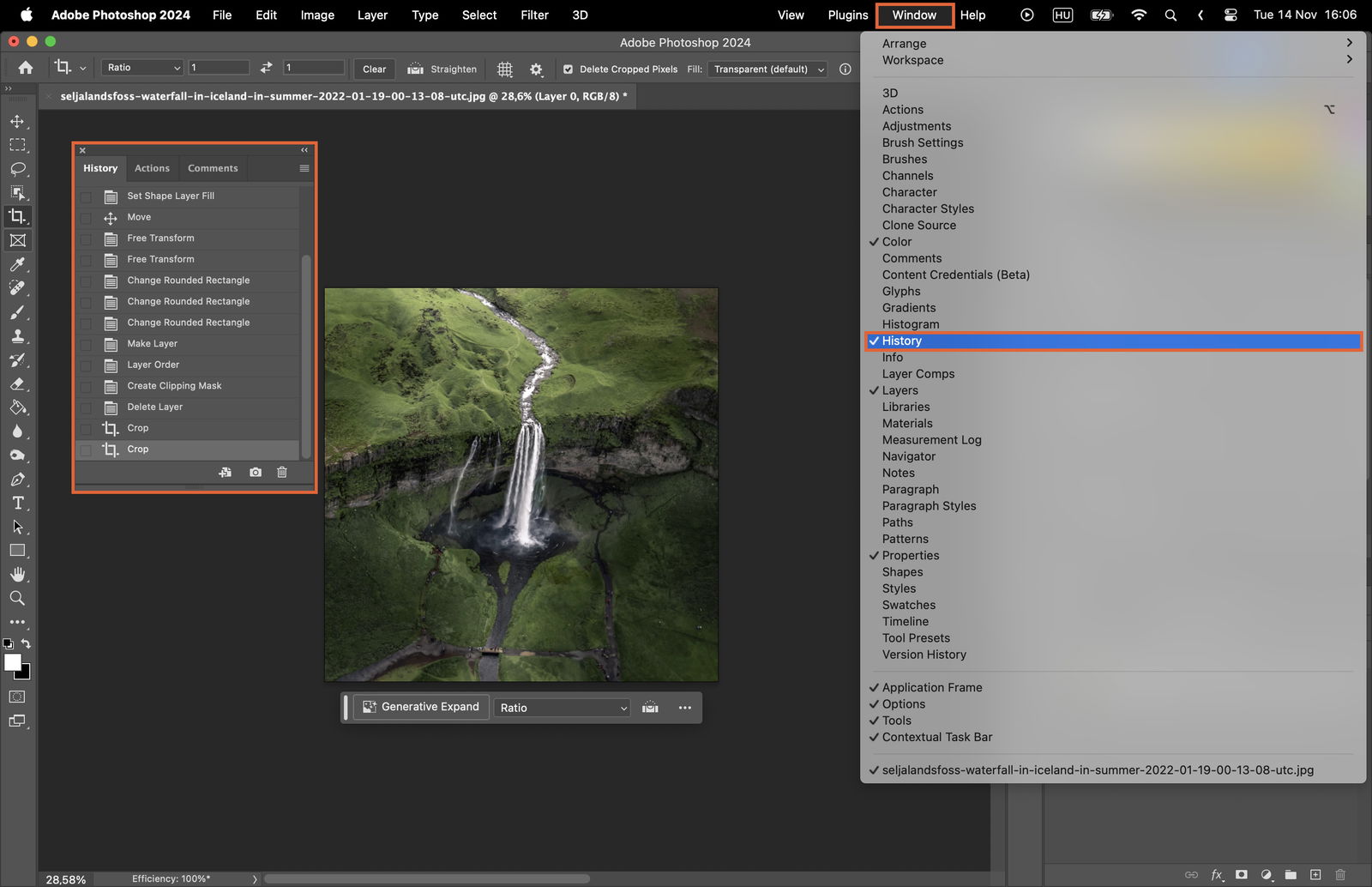Screen dimensions: 1372x887
Task: Click the Generative Expand button
Action: tap(421, 707)
